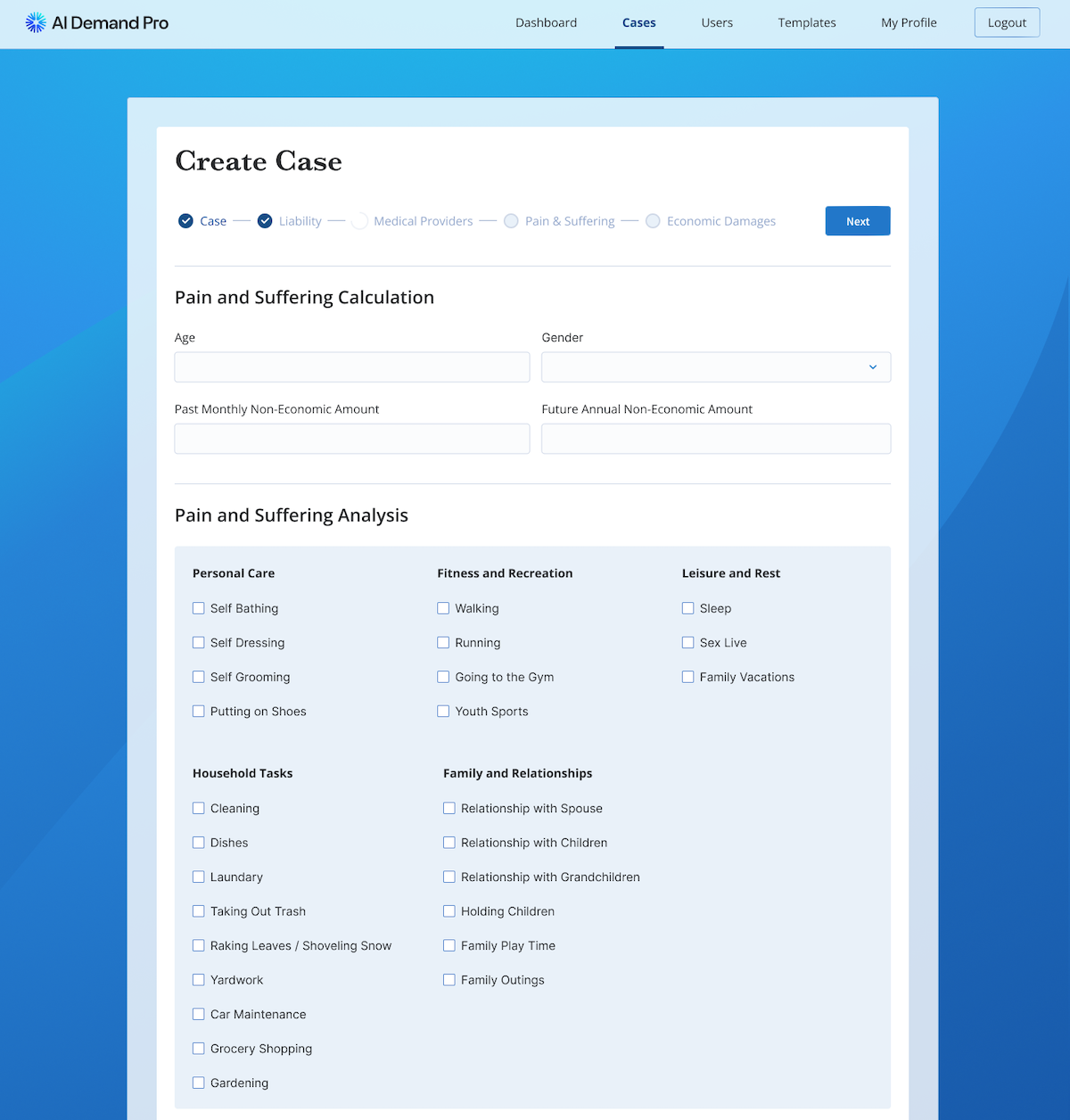This screenshot has height=1120, width=1070.
Task: Click the AI Demand Pro starburst logo
Action: 36,23
